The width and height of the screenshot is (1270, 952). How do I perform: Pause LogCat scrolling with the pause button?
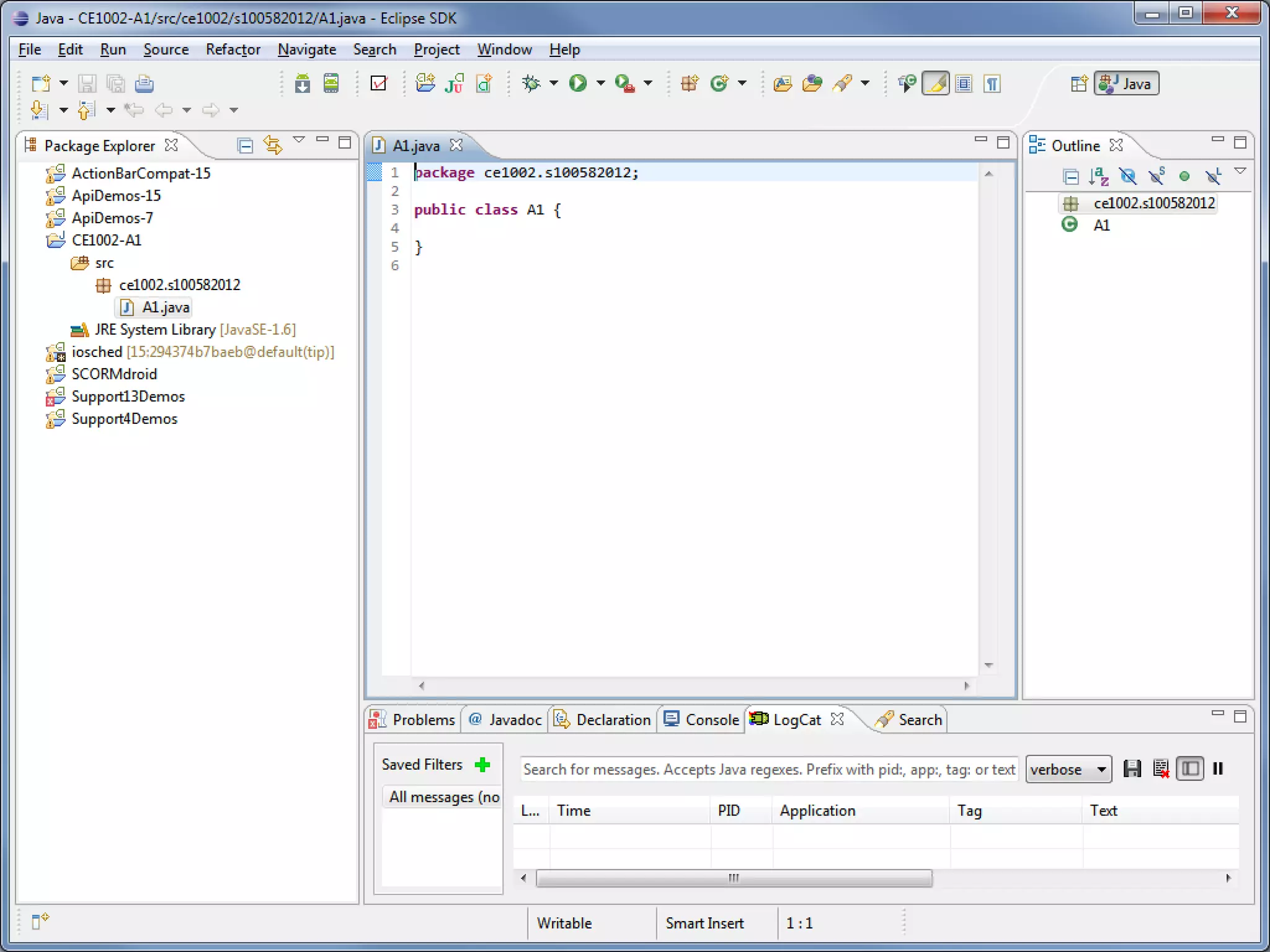(x=1218, y=769)
